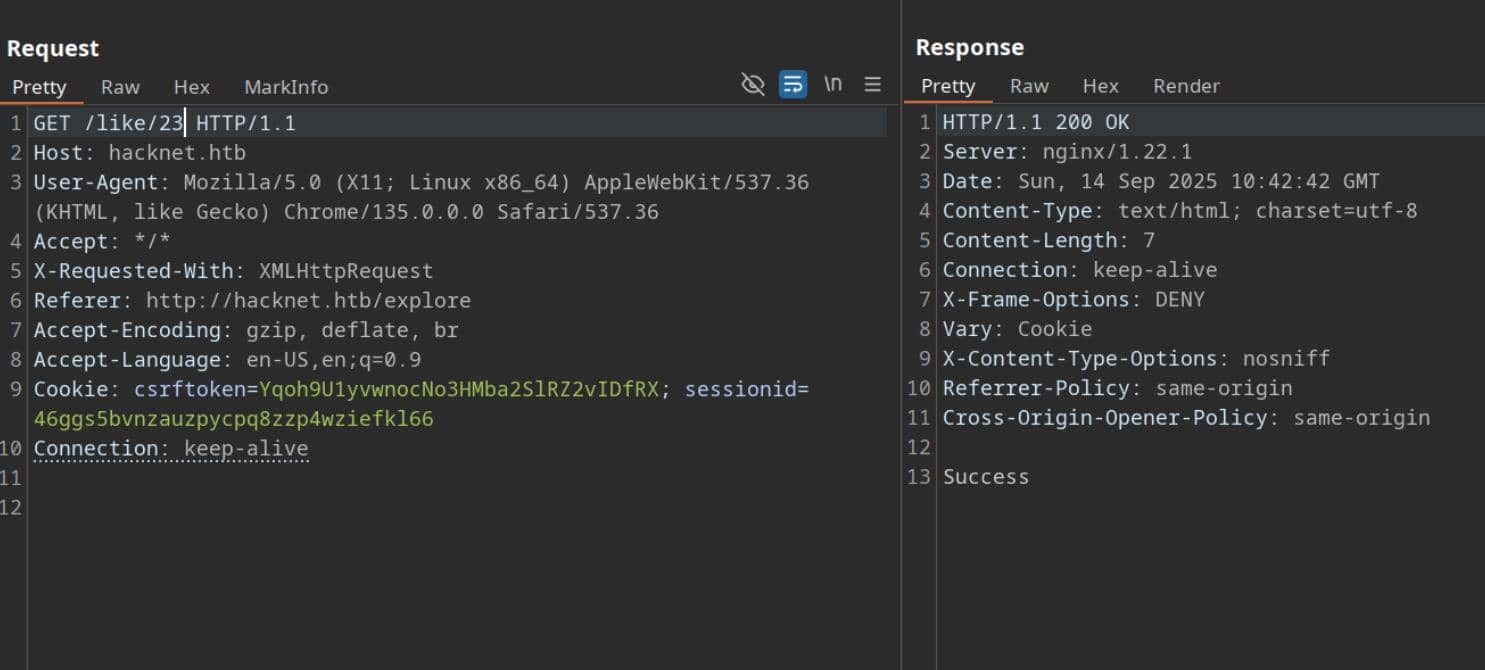
Task: Open the MarkInfo tab
Action: click(286, 87)
